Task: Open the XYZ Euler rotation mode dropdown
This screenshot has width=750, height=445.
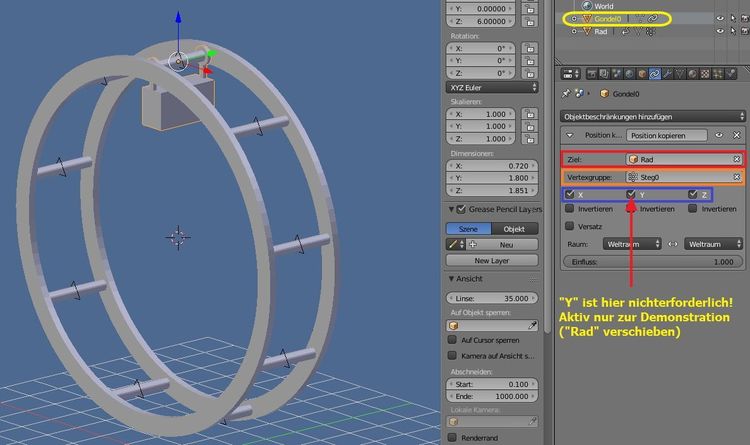Action: [x=492, y=88]
